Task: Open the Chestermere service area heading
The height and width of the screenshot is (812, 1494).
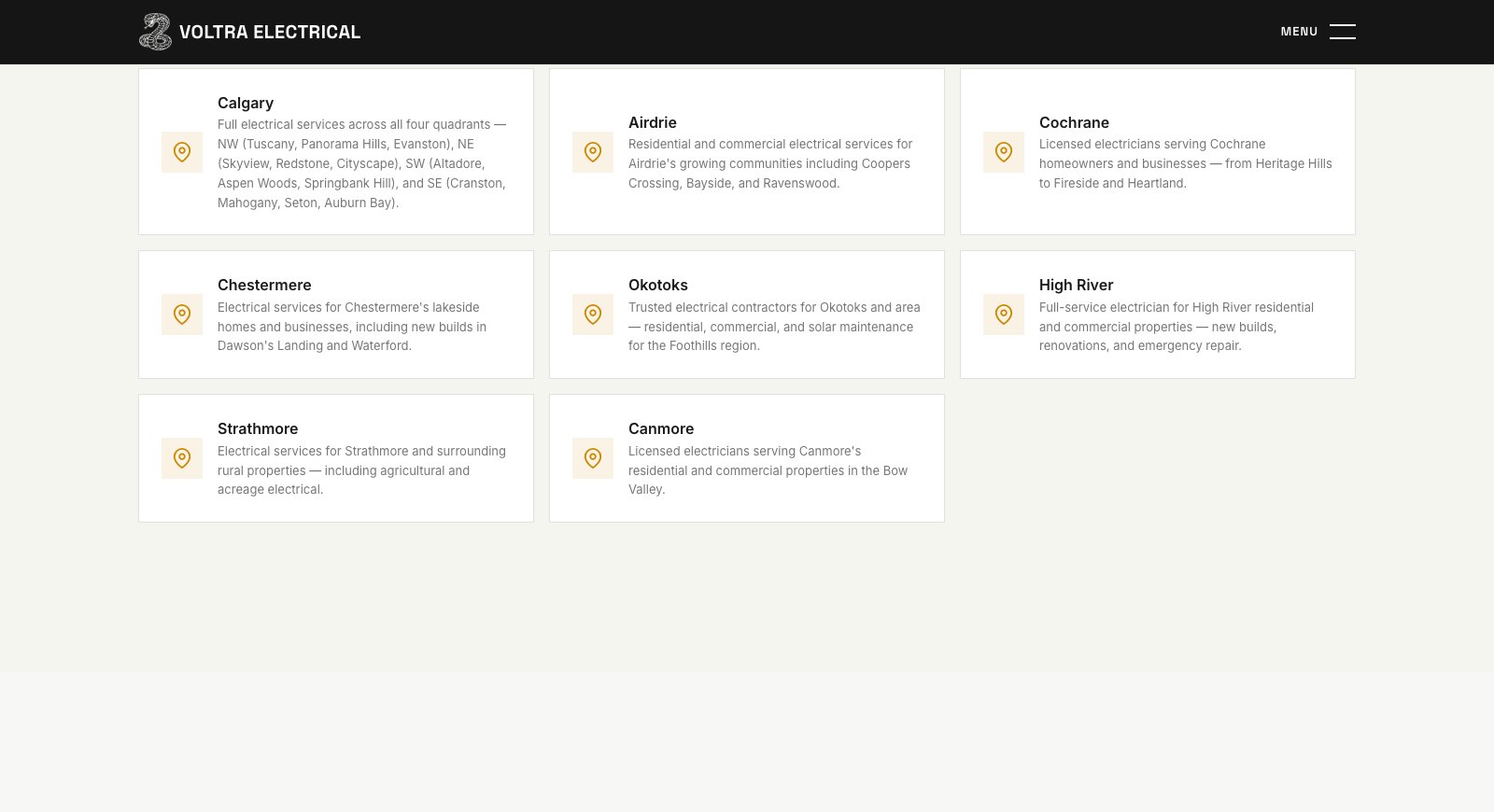Action: [x=264, y=285]
